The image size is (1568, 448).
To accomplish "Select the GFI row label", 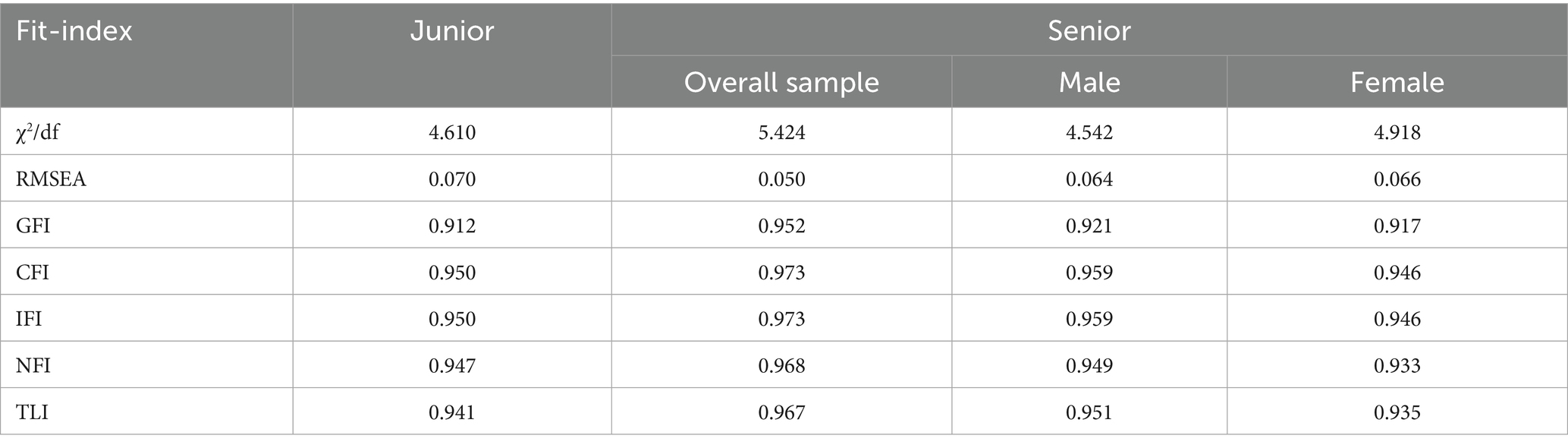I will tap(33, 226).
